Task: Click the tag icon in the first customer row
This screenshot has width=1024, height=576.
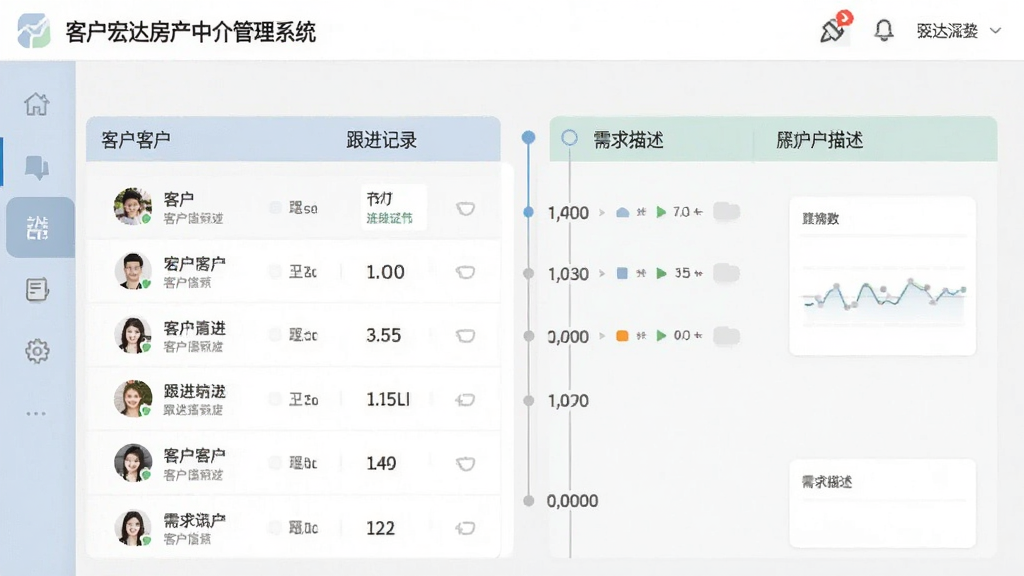Action: click(x=465, y=208)
